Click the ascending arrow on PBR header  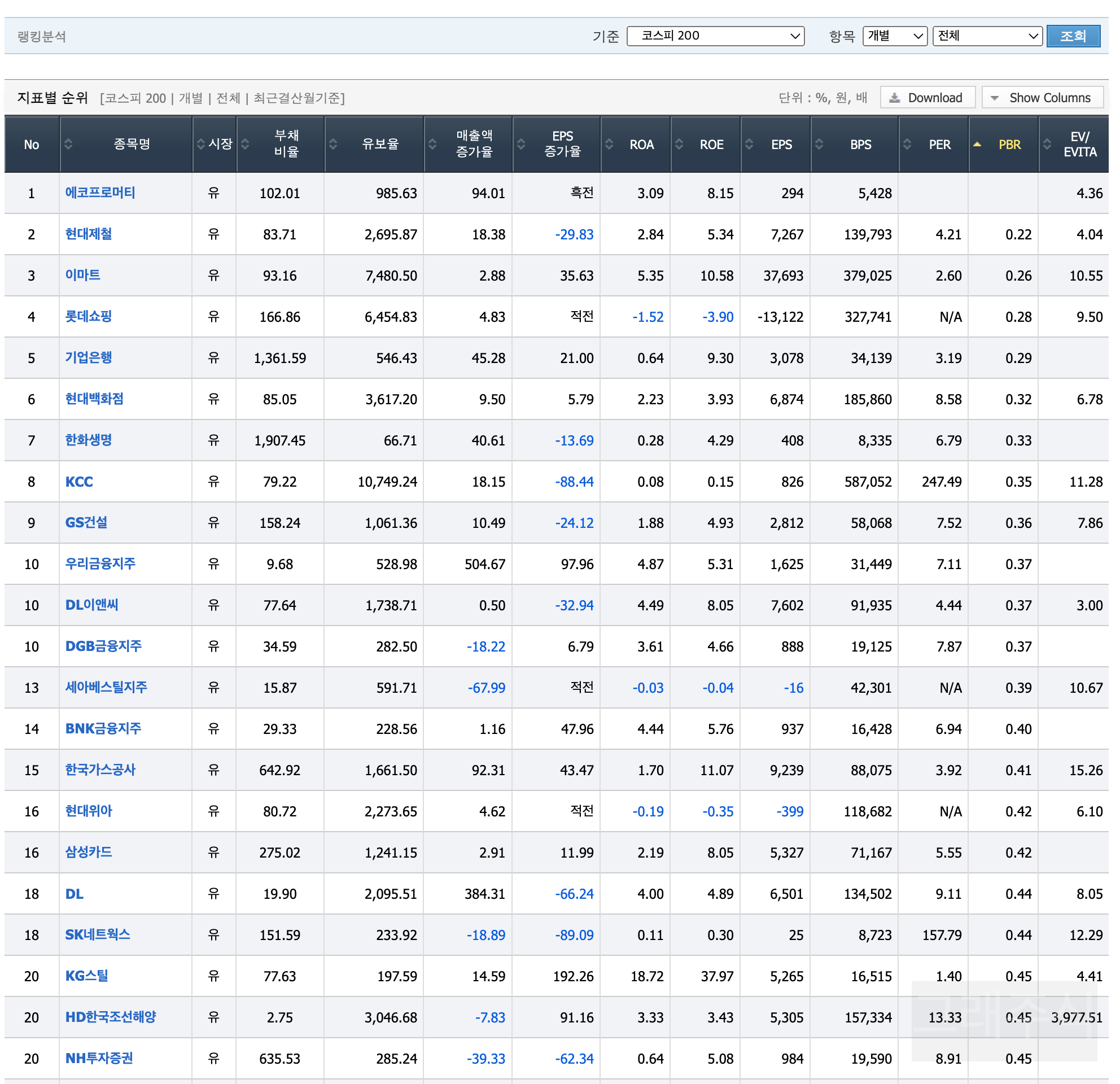click(977, 144)
